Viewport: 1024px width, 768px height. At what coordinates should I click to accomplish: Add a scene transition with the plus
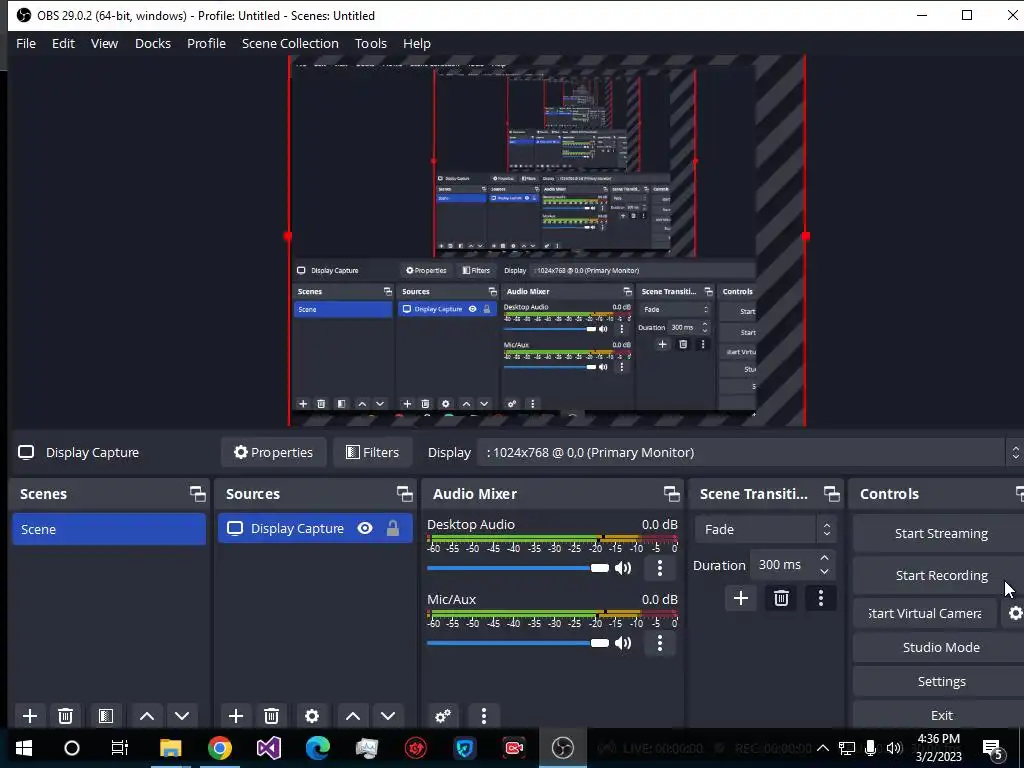tap(741, 598)
